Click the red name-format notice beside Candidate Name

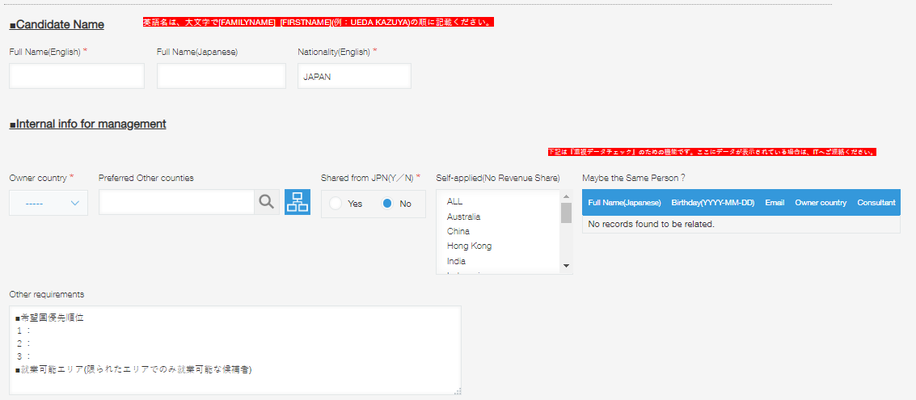tap(320, 22)
